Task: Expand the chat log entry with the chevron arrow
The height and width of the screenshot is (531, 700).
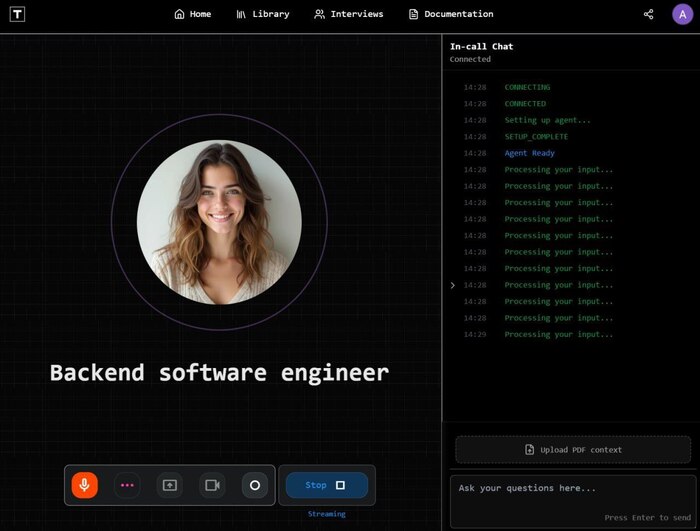Action: [x=453, y=285]
